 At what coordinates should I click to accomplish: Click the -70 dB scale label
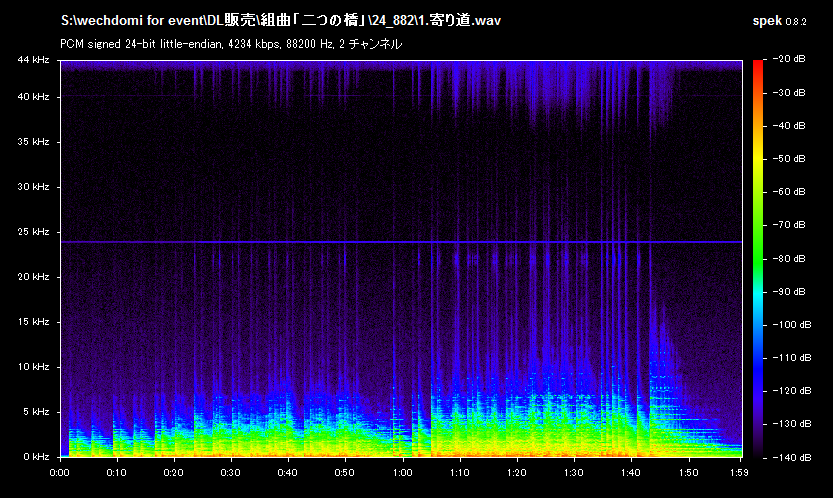(x=788, y=225)
